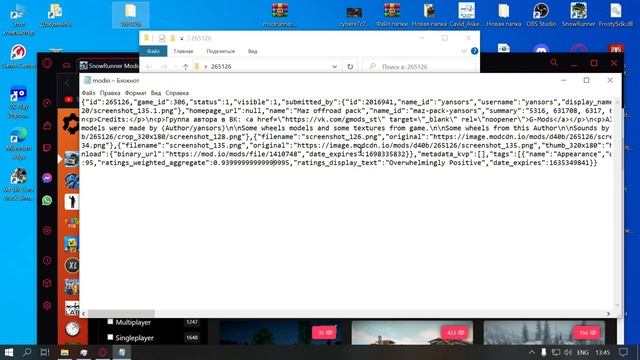Select the mudrunner archive on desktop
This screenshot has height=360, width=640.
pyautogui.click(x=280, y=15)
